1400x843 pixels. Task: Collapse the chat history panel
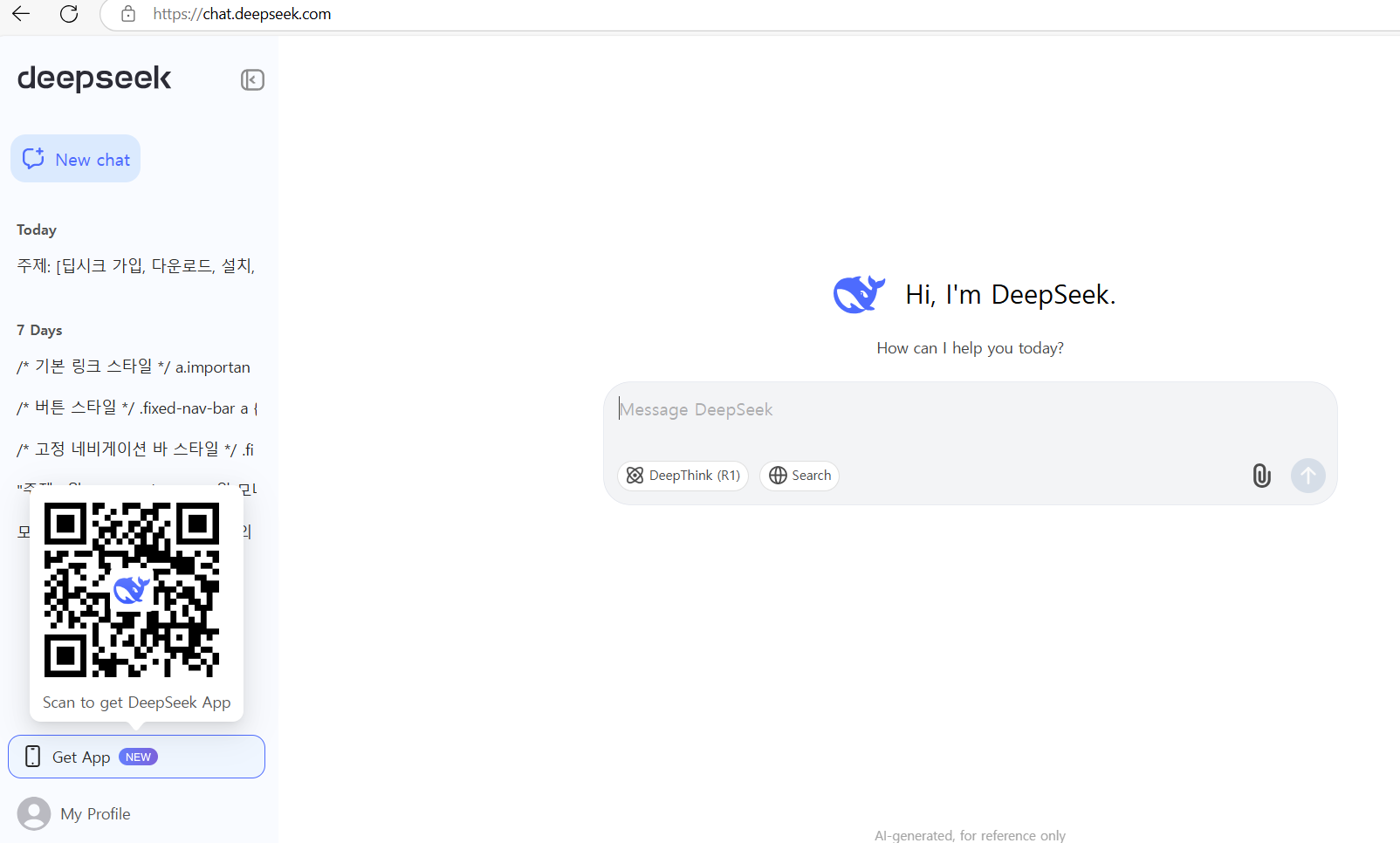coord(252,79)
